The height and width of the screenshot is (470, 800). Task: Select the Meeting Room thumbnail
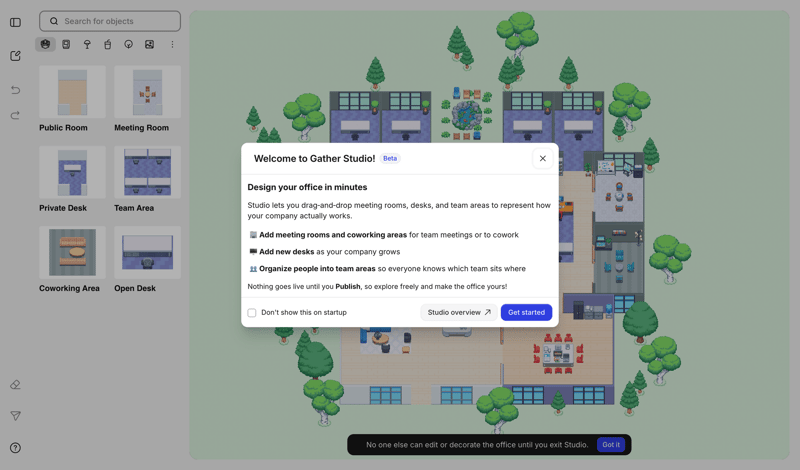[147, 92]
